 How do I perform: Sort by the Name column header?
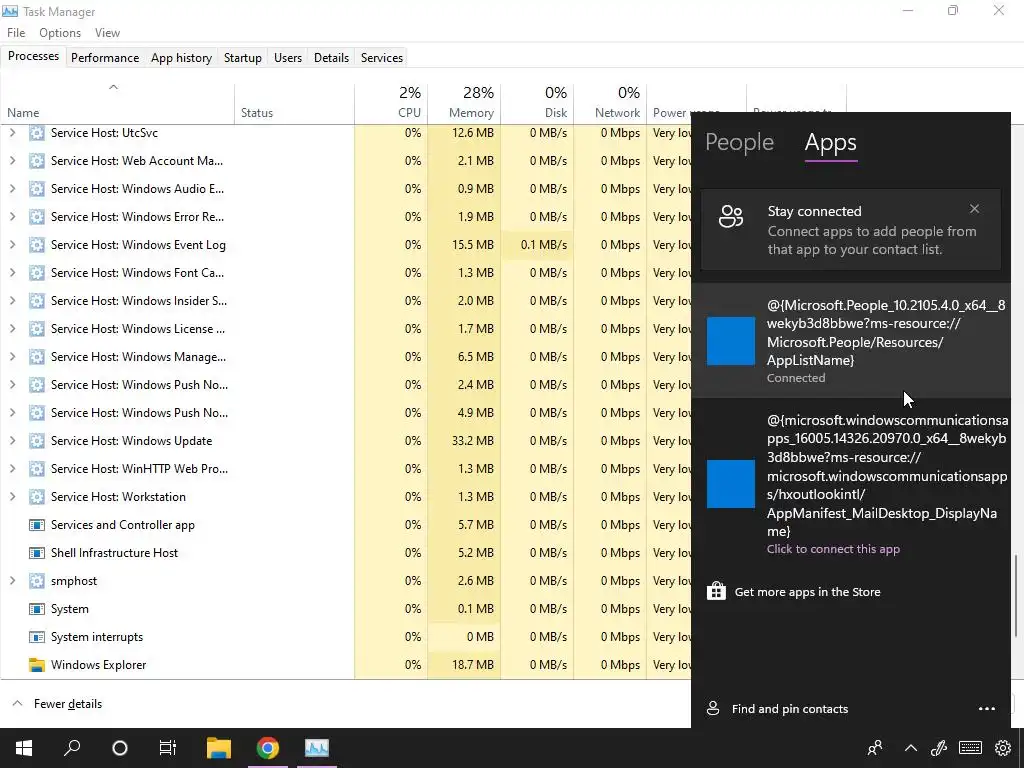pyautogui.click(x=118, y=103)
